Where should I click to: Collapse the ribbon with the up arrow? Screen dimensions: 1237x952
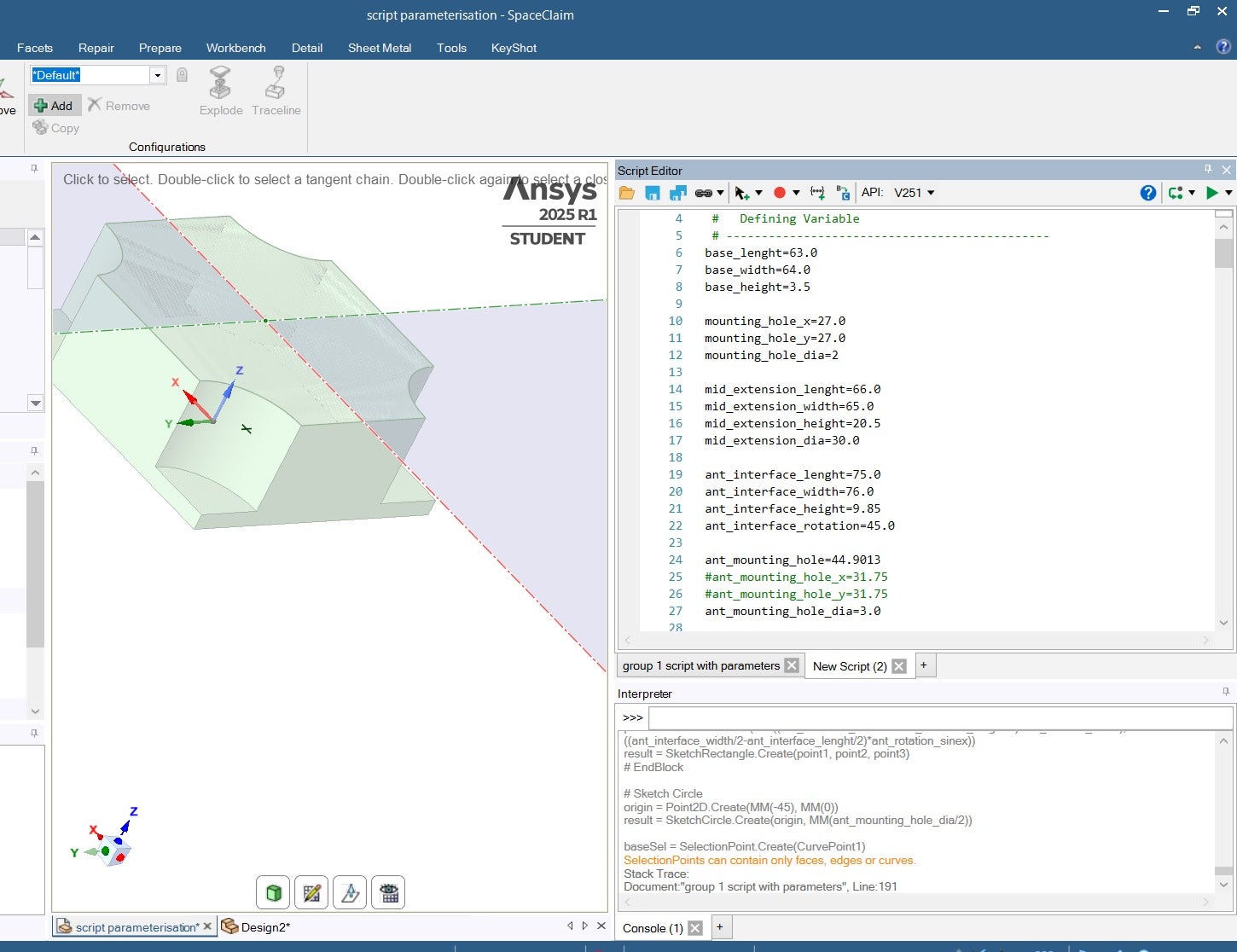(x=1197, y=48)
